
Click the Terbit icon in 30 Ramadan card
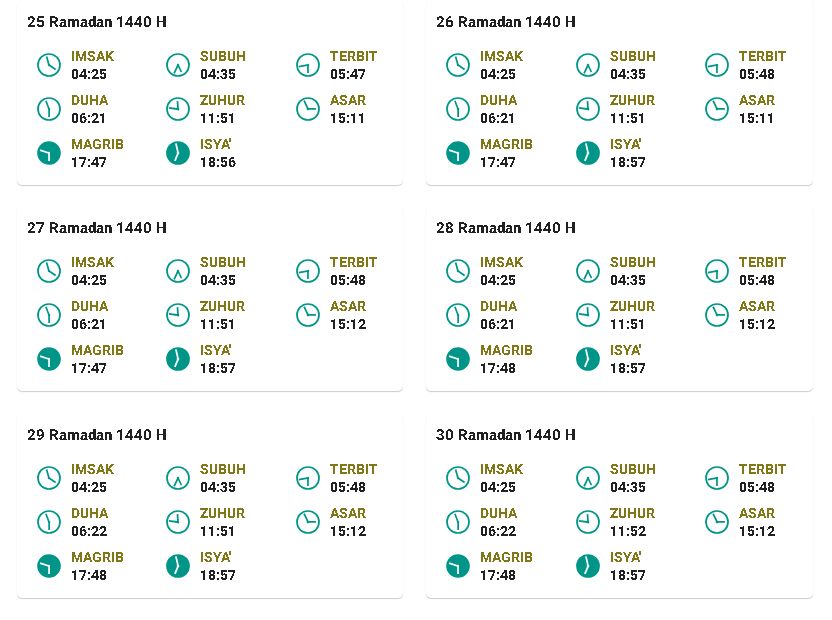[717, 478]
